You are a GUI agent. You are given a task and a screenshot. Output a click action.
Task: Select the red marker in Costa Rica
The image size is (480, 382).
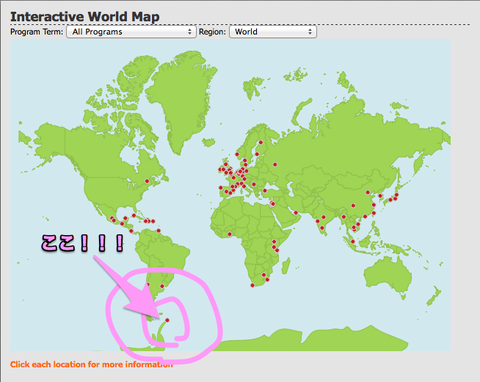pos(131,231)
